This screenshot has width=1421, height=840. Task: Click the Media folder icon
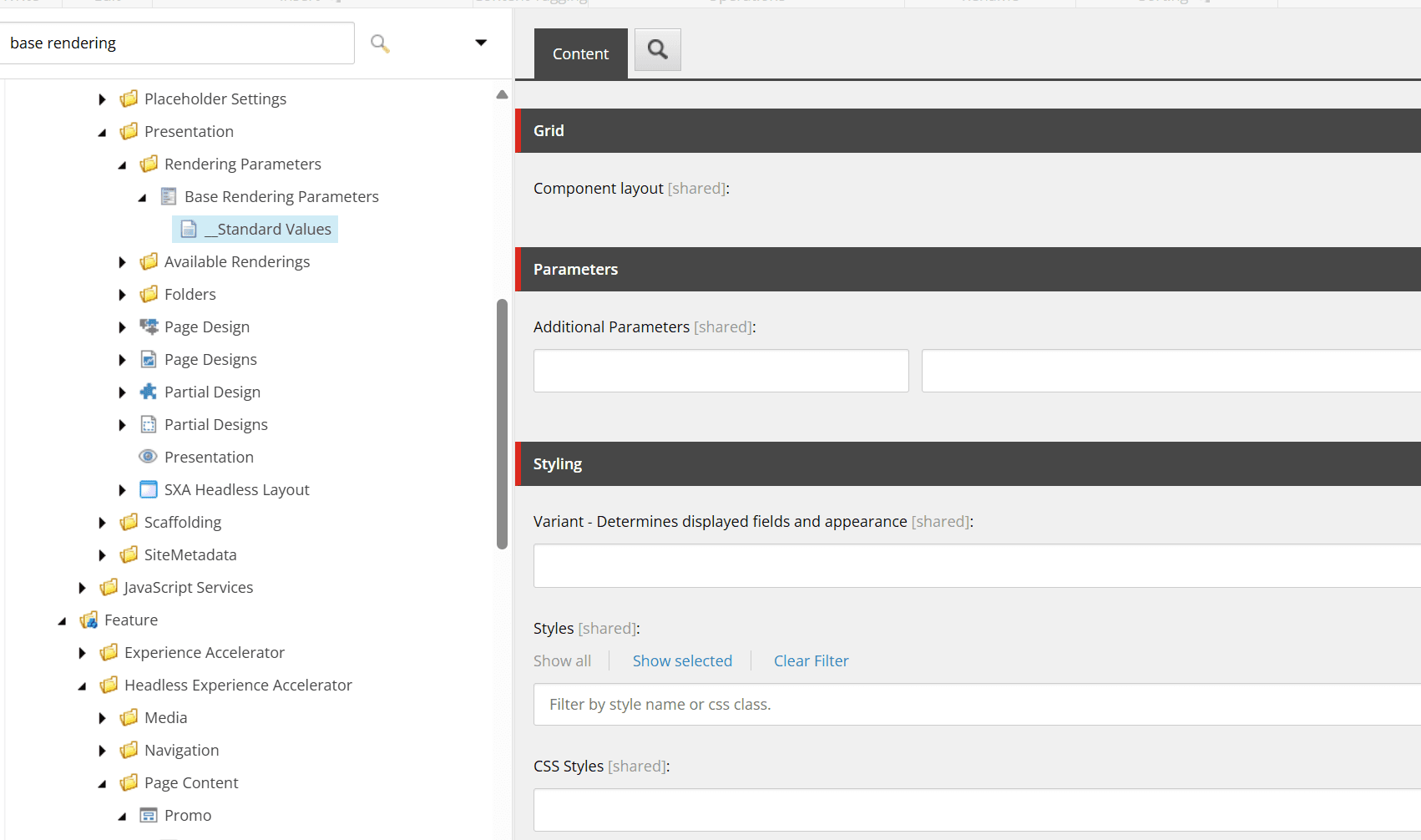point(129,717)
